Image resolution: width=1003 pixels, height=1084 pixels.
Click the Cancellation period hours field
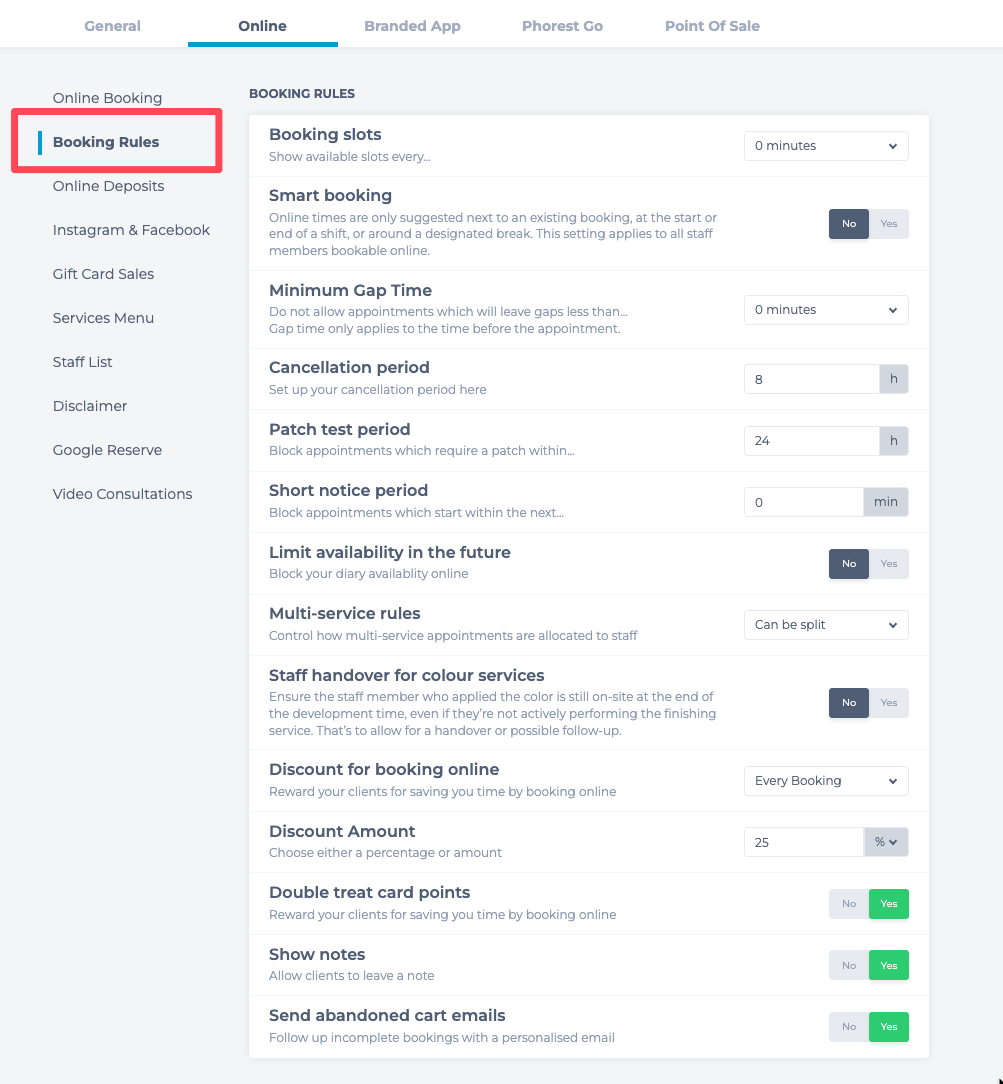point(812,380)
